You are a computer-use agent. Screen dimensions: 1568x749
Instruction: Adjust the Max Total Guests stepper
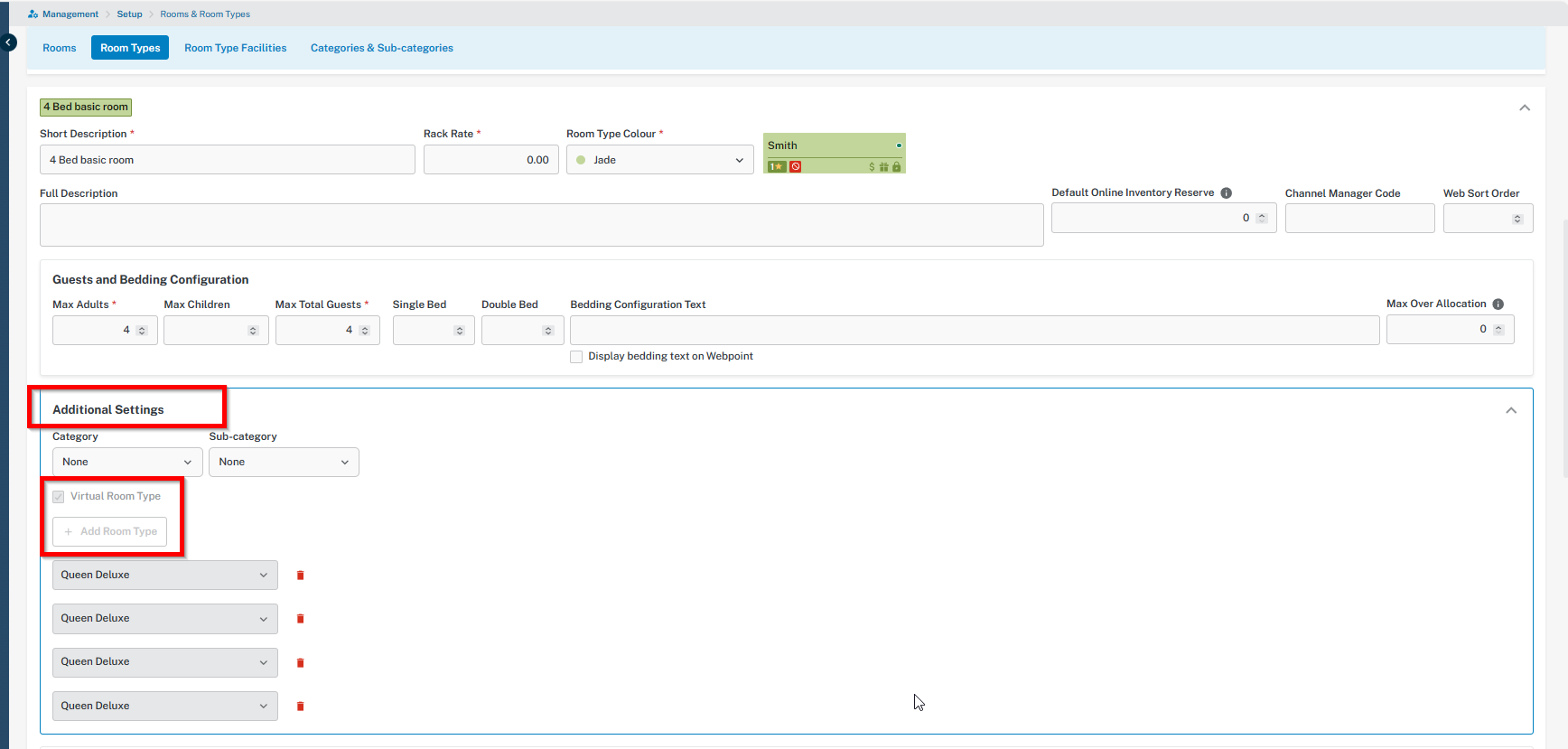point(365,331)
